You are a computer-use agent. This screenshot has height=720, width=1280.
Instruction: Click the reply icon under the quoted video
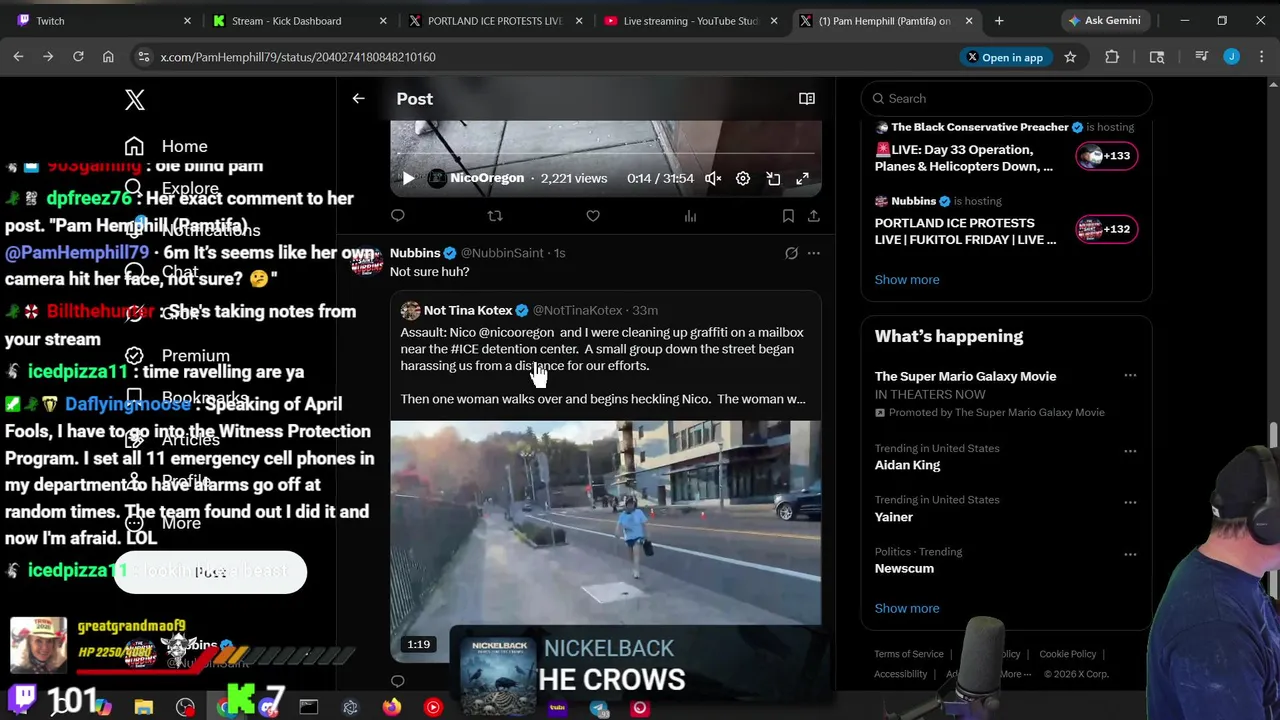click(398, 681)
